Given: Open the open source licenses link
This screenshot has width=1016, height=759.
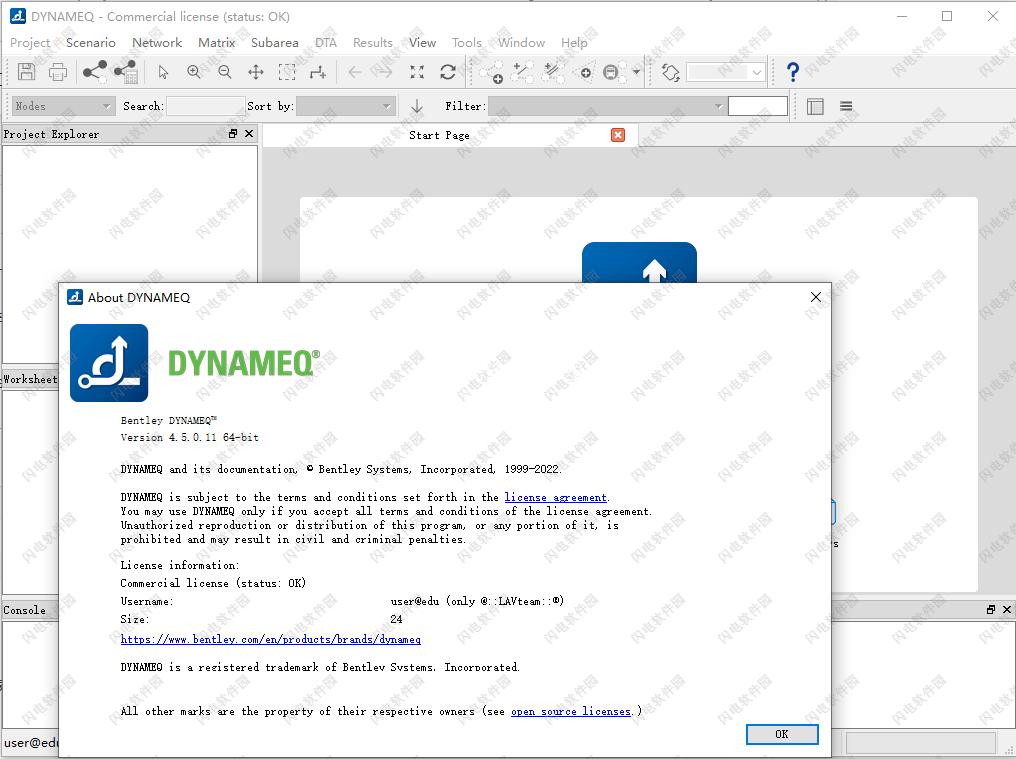Looking at the screenshot, I should point(571,711).
